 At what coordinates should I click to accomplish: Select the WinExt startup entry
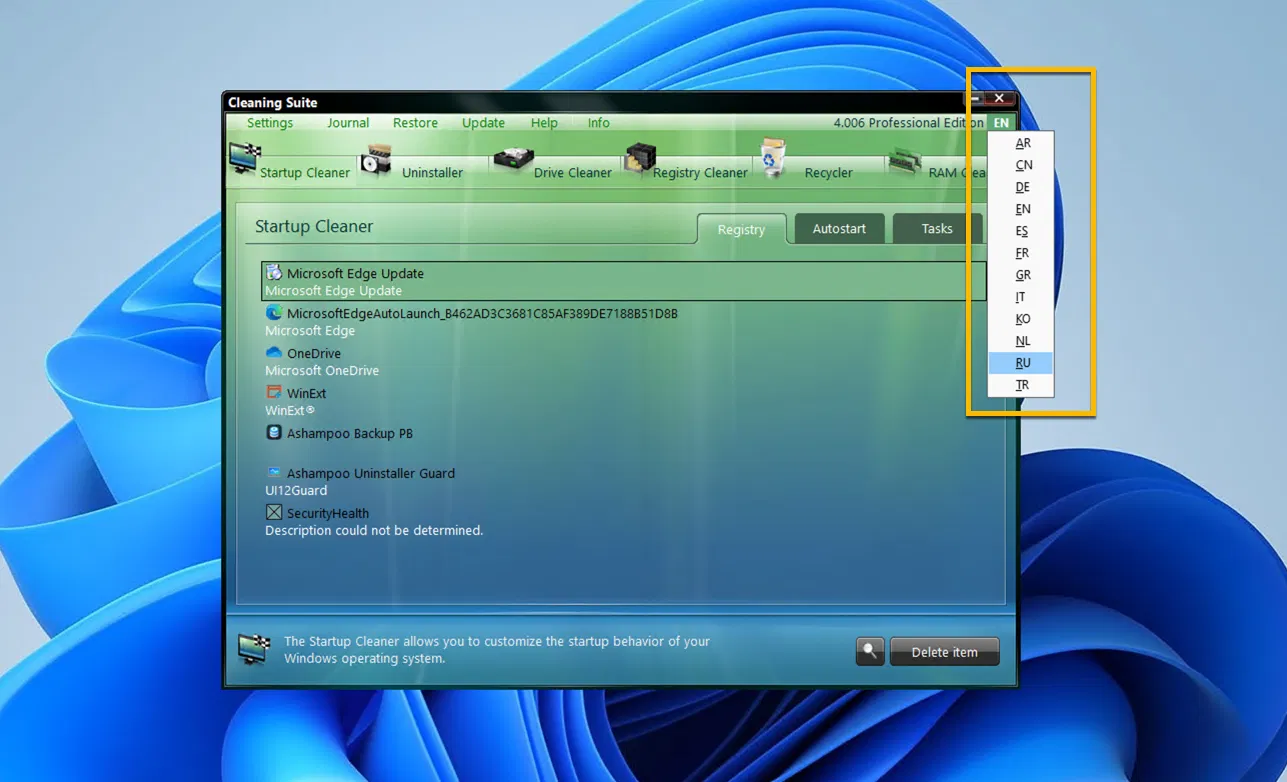point(624,402)
